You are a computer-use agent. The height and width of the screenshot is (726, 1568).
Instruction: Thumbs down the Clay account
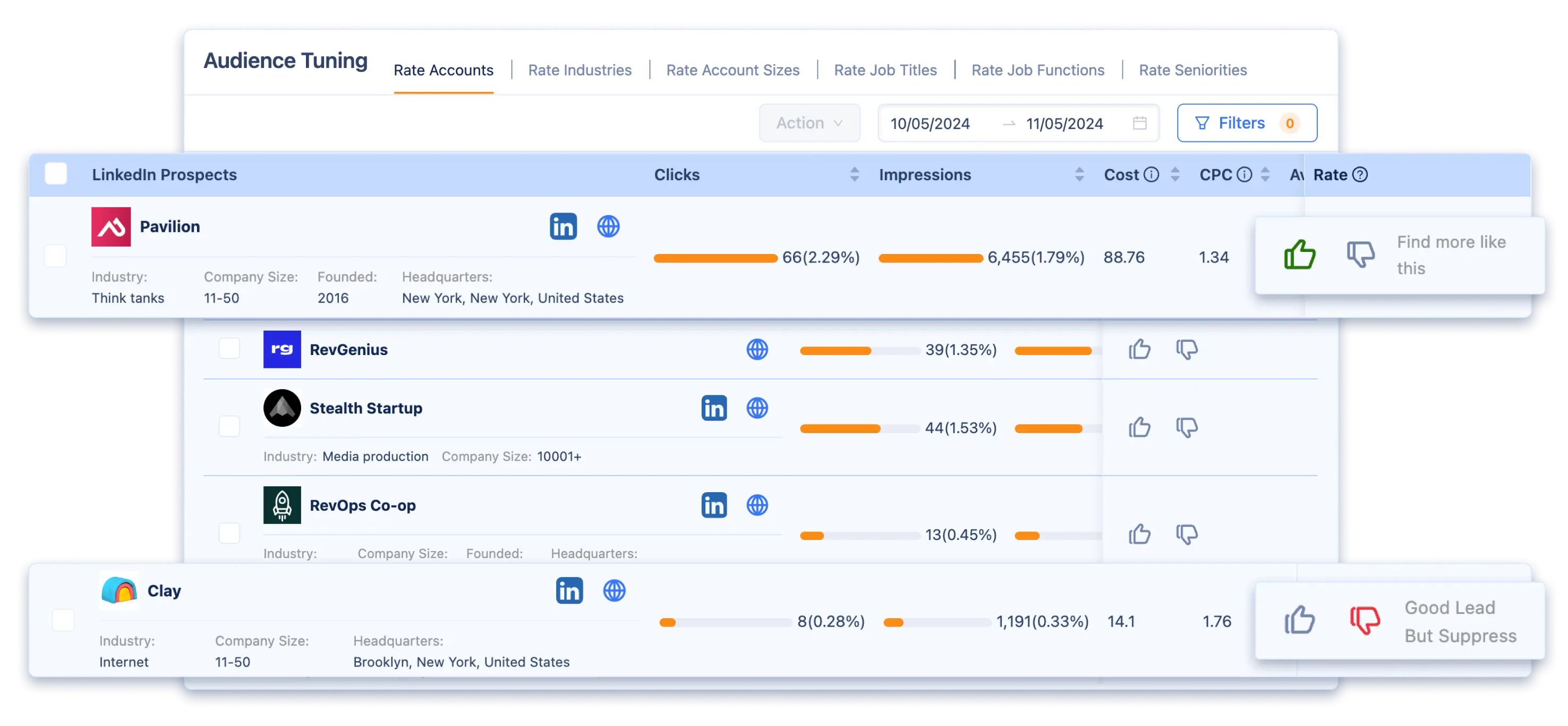(x=1364, y=621)
